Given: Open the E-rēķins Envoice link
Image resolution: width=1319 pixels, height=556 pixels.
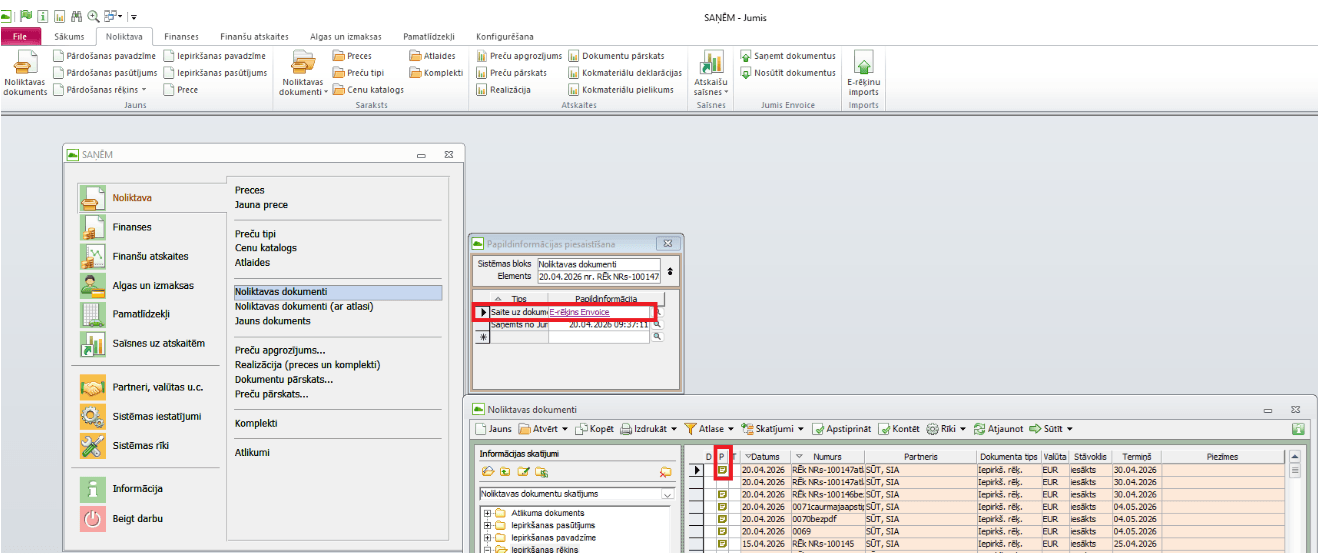Looking at the screenshot, I should 579,312.
